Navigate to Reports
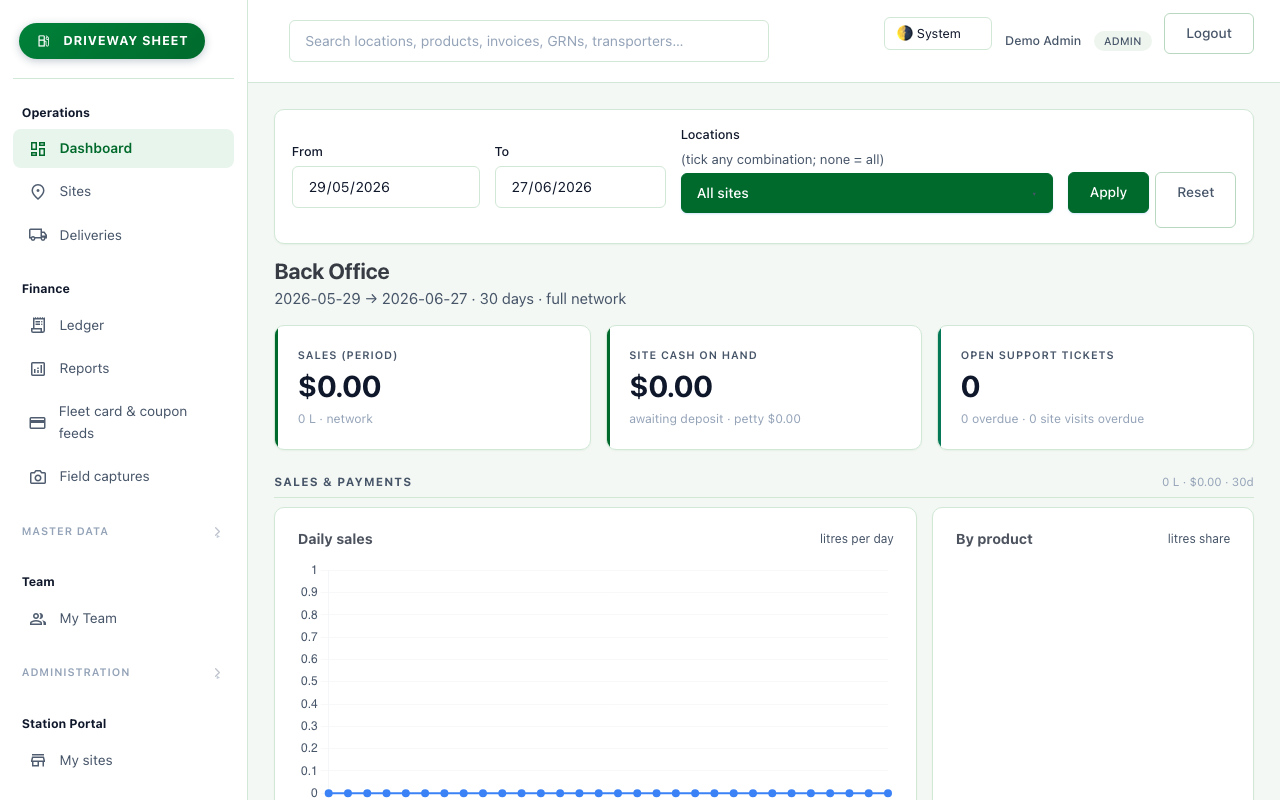 click(123, 368)
